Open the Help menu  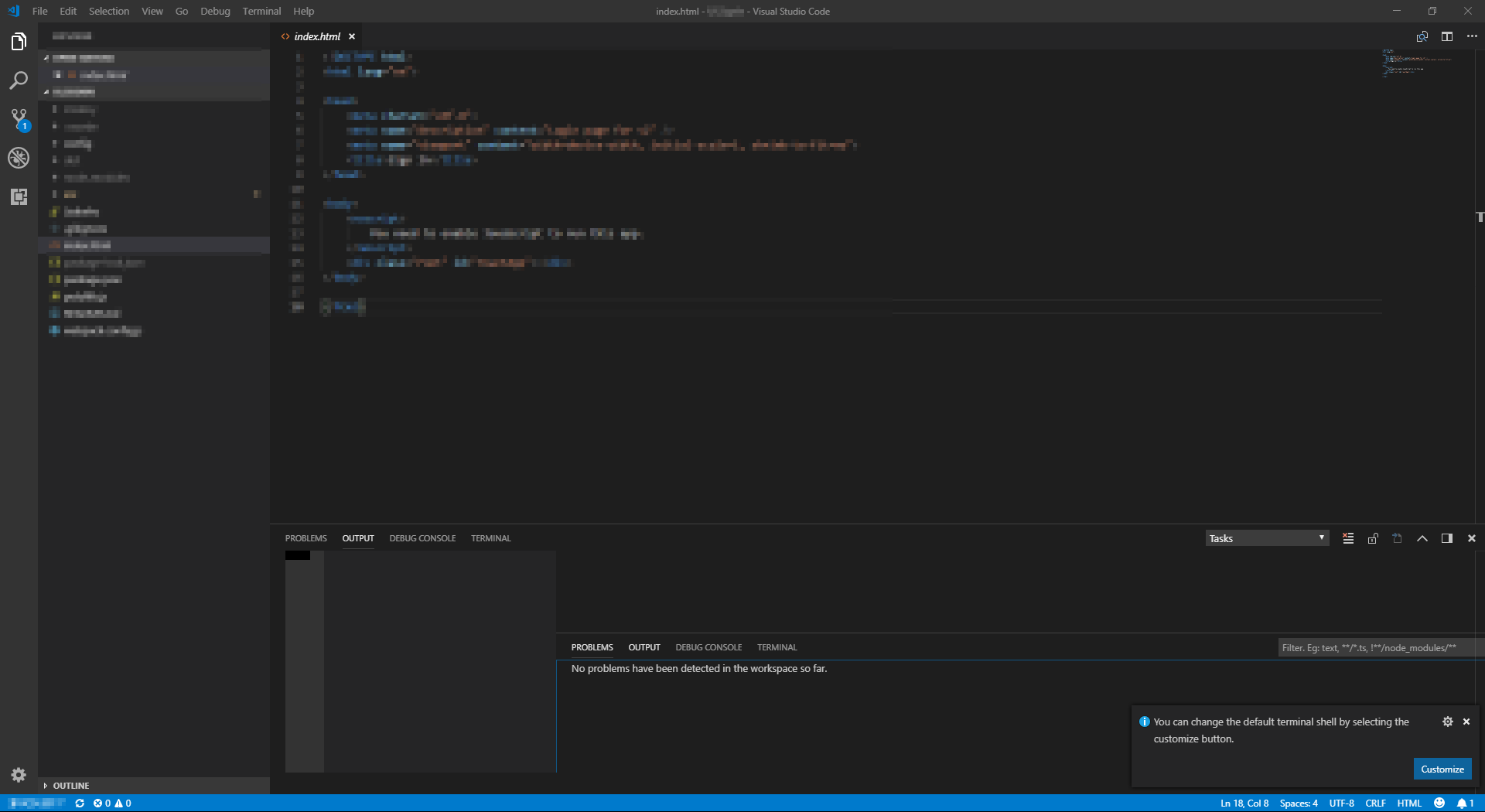(x=304, y=11)
